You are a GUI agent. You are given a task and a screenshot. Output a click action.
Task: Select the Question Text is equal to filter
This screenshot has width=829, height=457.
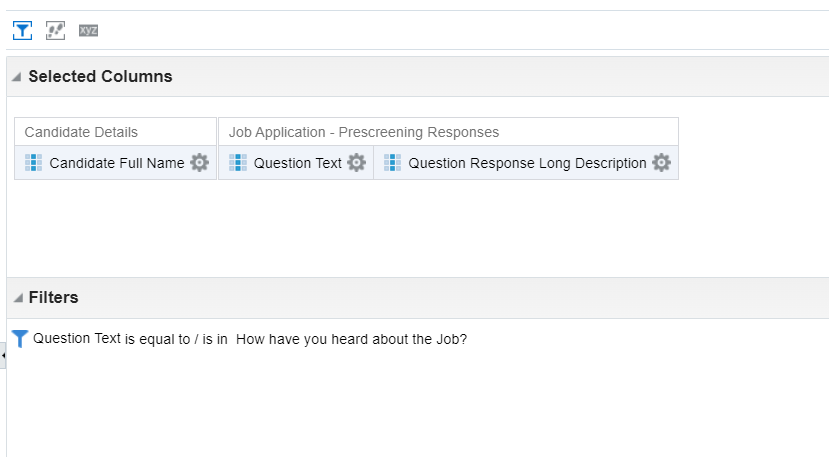point(250,339)
